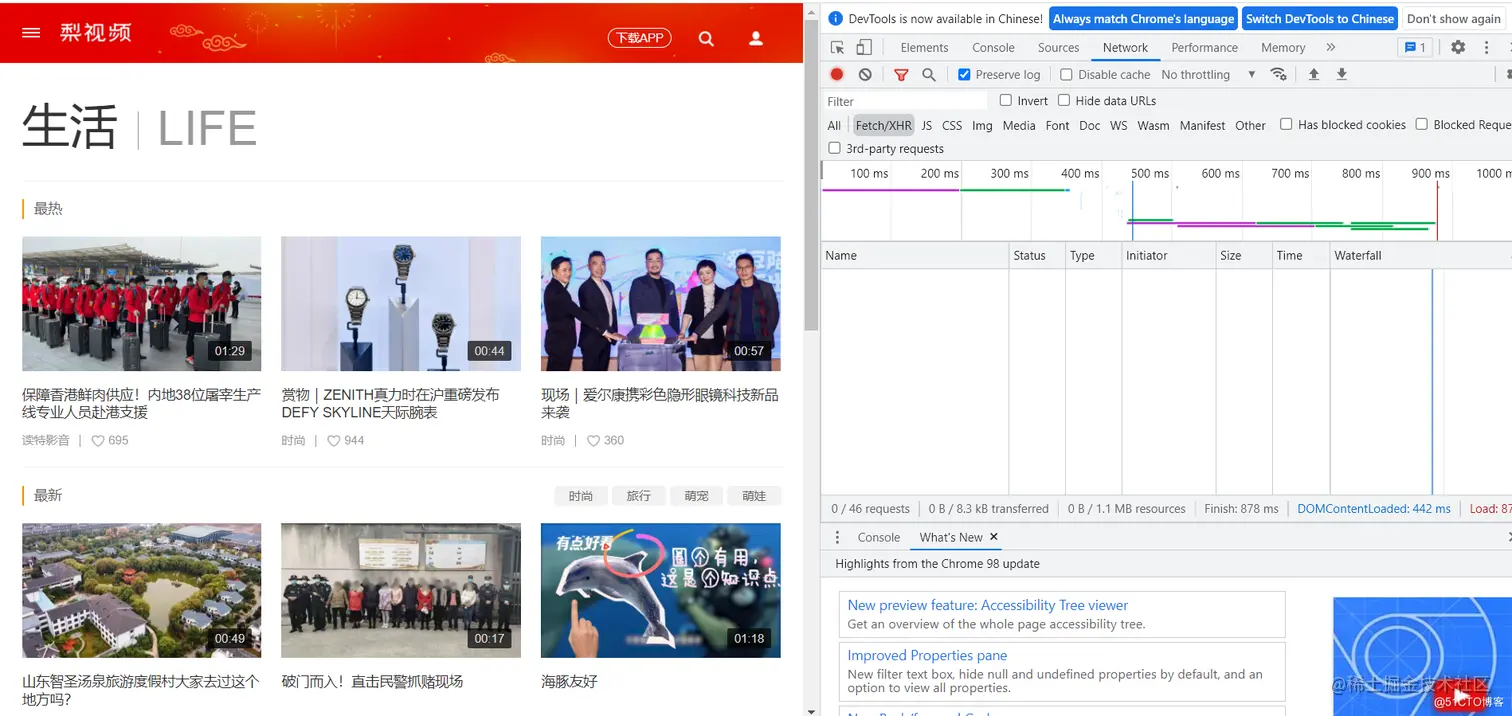
Task: Filter requests by All types
Action: click(834, 125)
